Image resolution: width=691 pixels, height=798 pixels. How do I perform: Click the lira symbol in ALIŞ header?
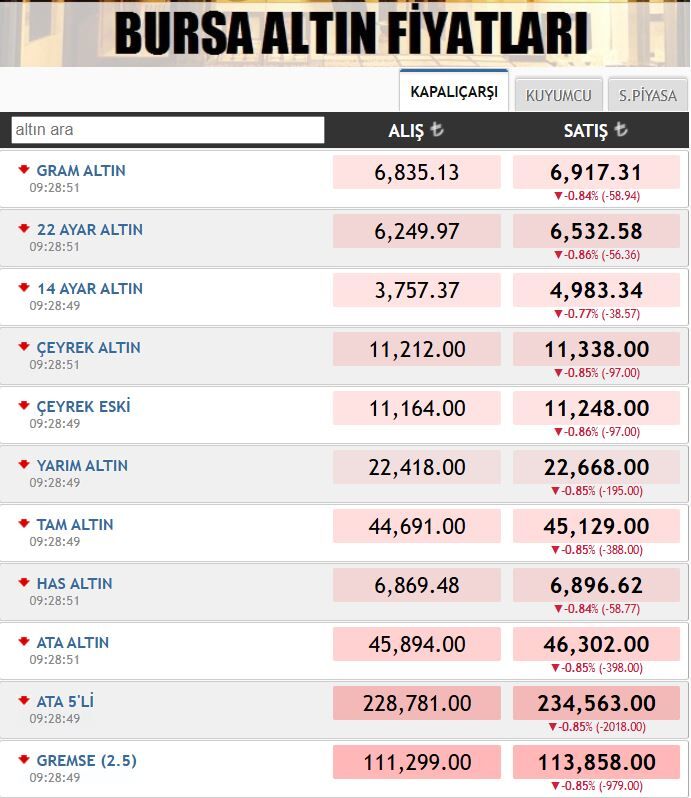(437, 130)
